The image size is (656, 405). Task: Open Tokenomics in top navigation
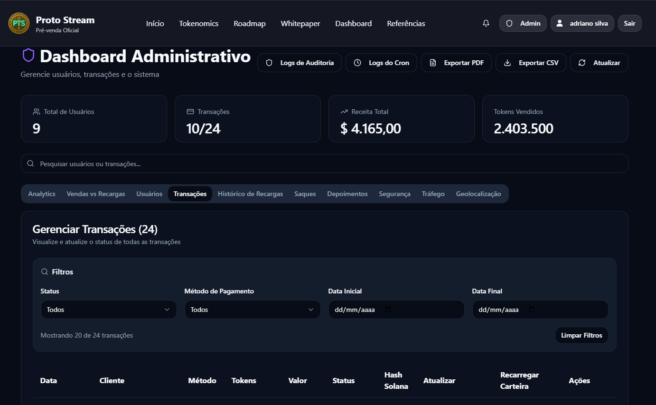coord(199,23)
